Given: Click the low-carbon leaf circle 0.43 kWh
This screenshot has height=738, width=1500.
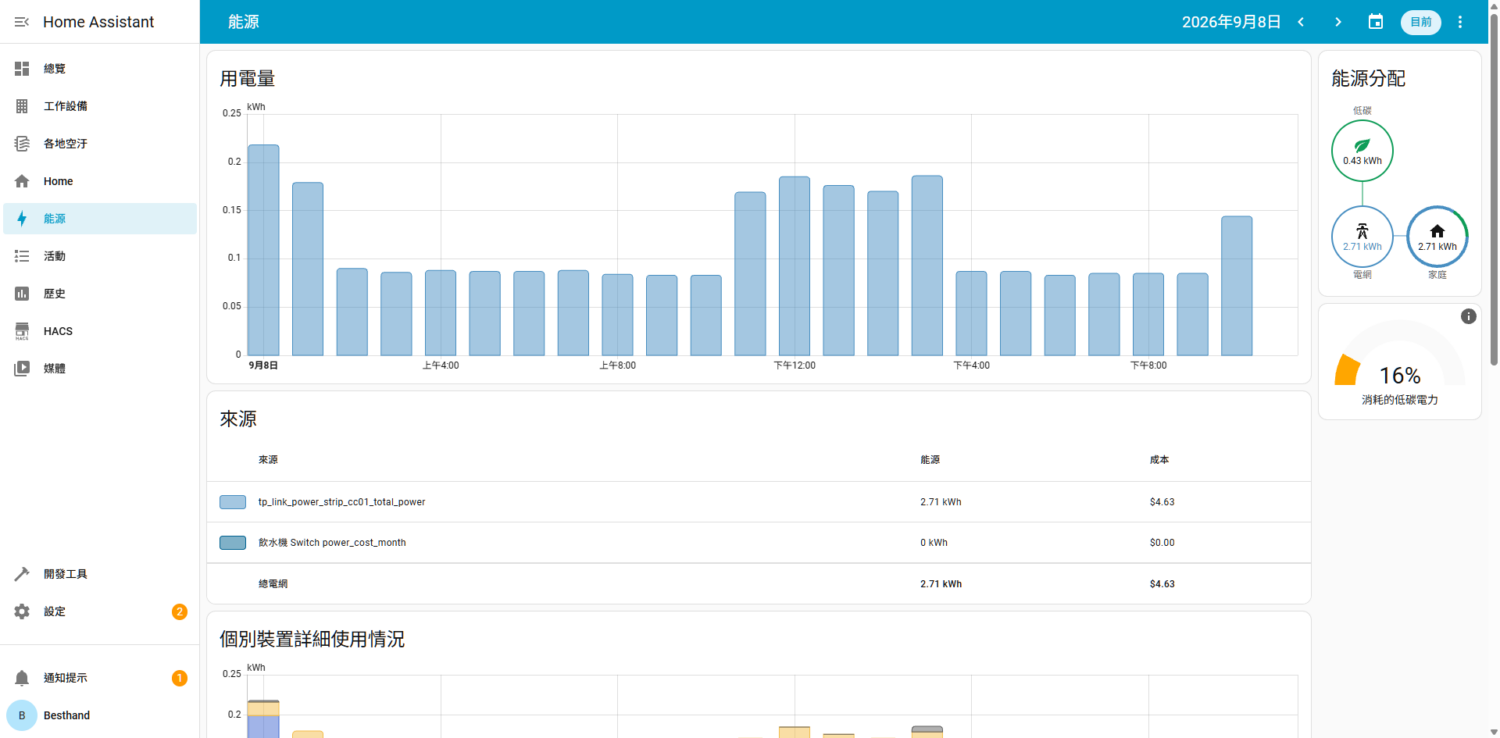Looking at the screenshot, I should (x=1362, y=151).
